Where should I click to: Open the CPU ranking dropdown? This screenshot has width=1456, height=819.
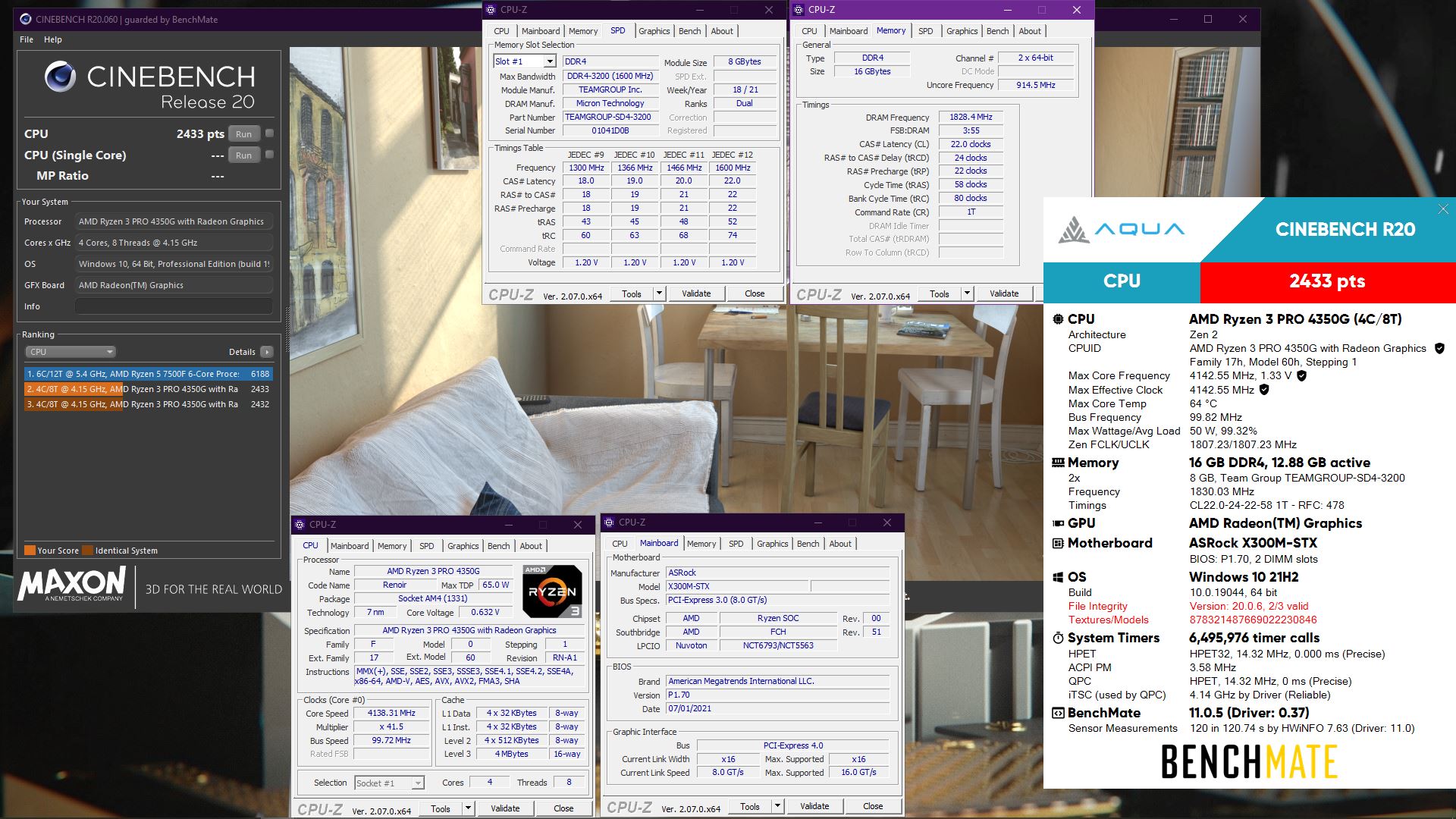[x=71, y=352]
